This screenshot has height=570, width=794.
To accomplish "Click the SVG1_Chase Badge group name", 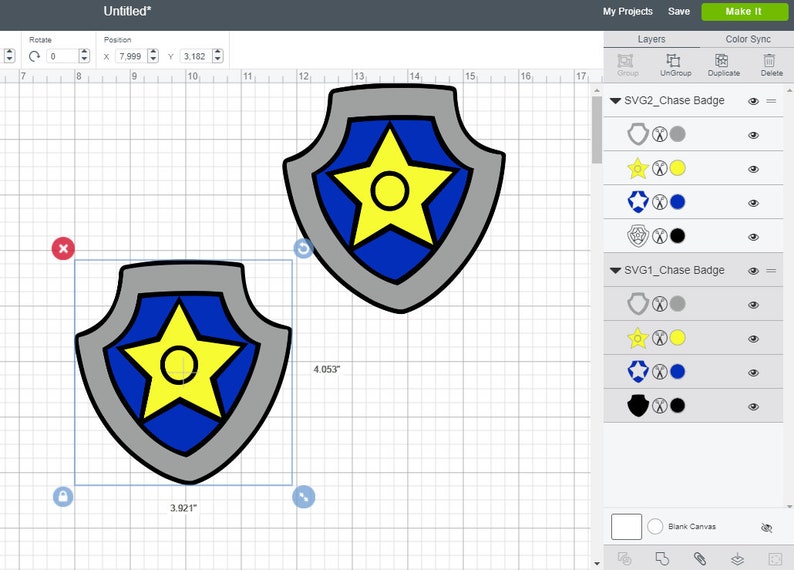I will (x=674, y=270).
